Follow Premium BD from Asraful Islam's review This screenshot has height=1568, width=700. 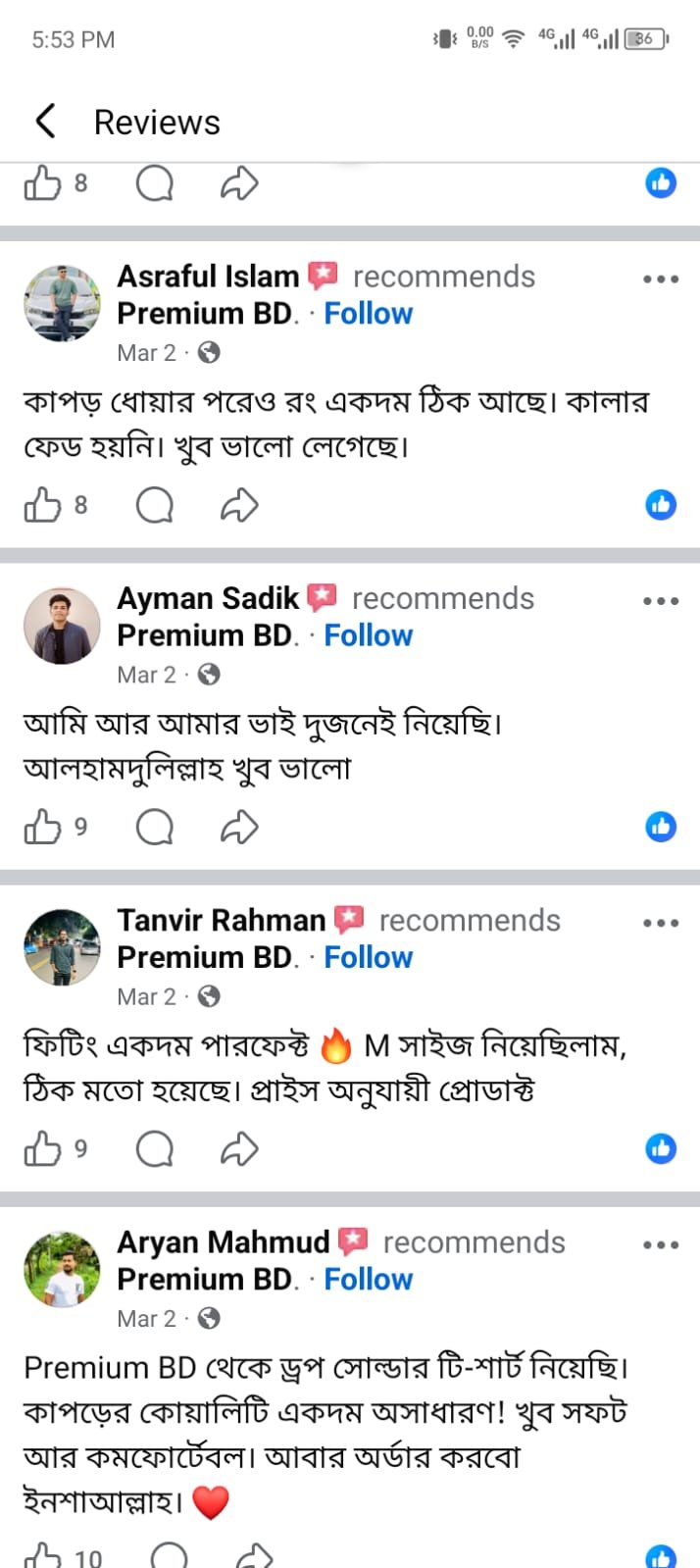coord(368,314)
